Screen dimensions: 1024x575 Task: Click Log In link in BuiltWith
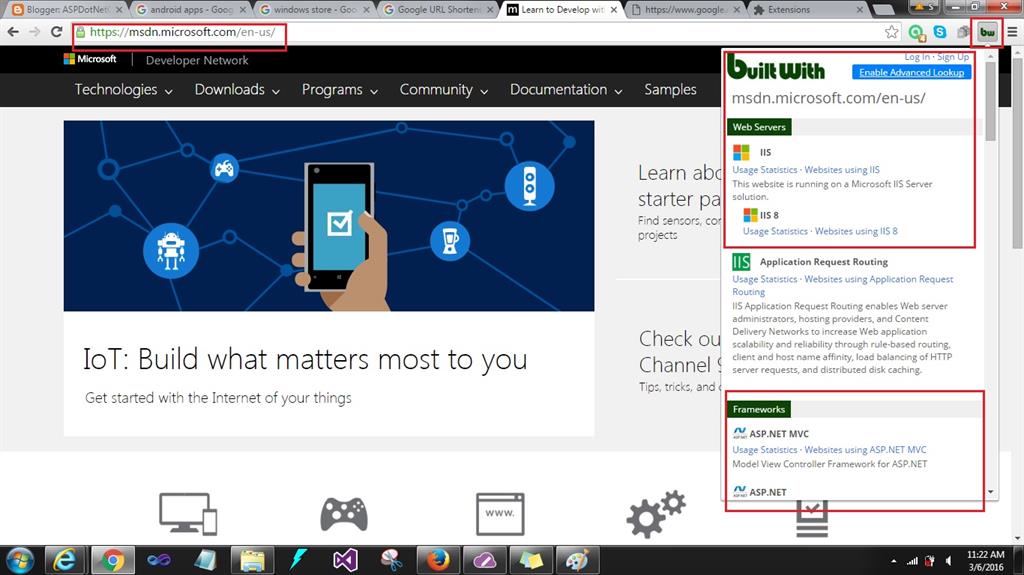coord(917,57)
